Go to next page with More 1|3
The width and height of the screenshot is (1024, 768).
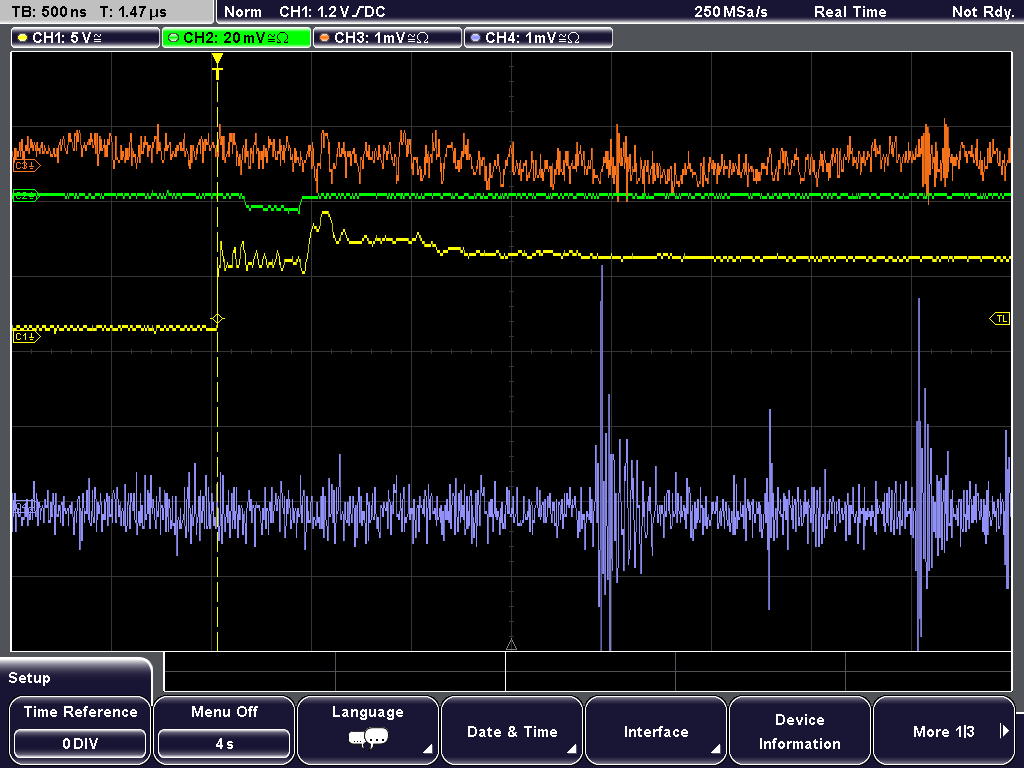(x=944, y=730)
